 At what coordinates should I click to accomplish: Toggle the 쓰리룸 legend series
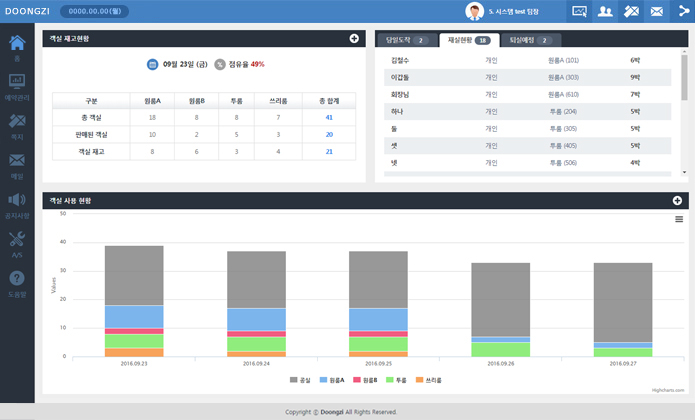tap(429, 380)
